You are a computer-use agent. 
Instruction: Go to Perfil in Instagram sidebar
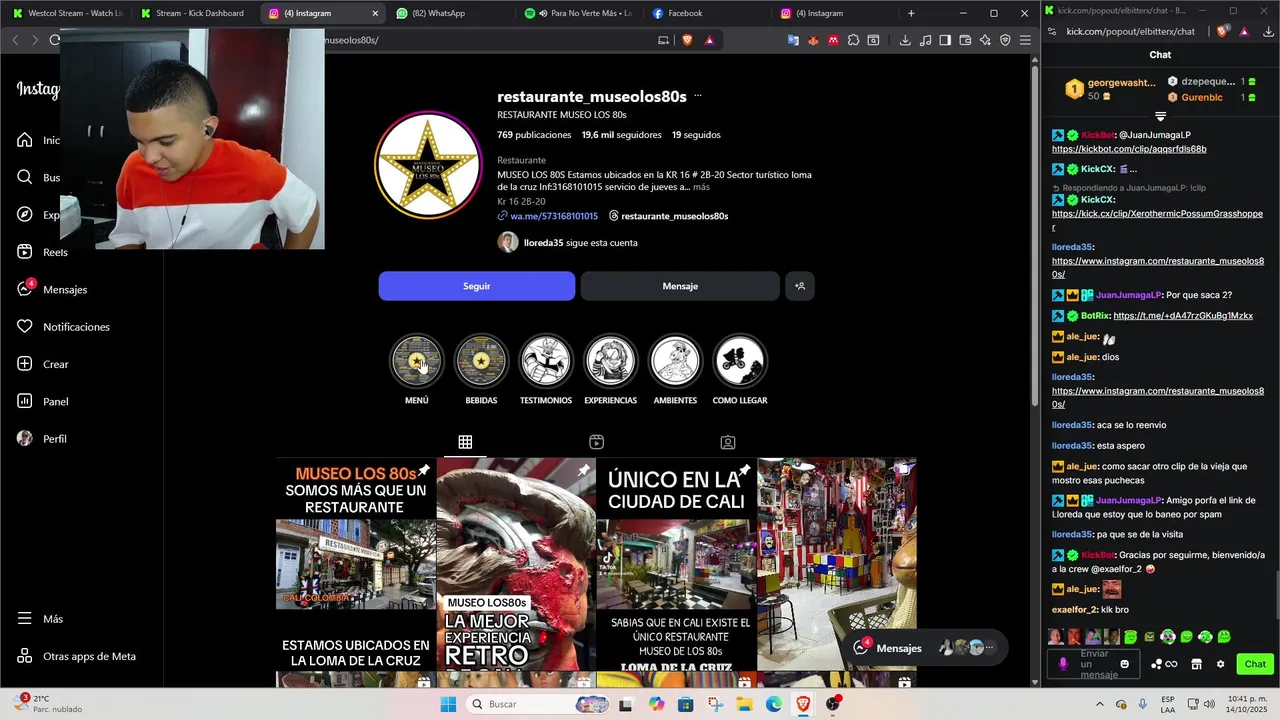click(x=42, y=439)
